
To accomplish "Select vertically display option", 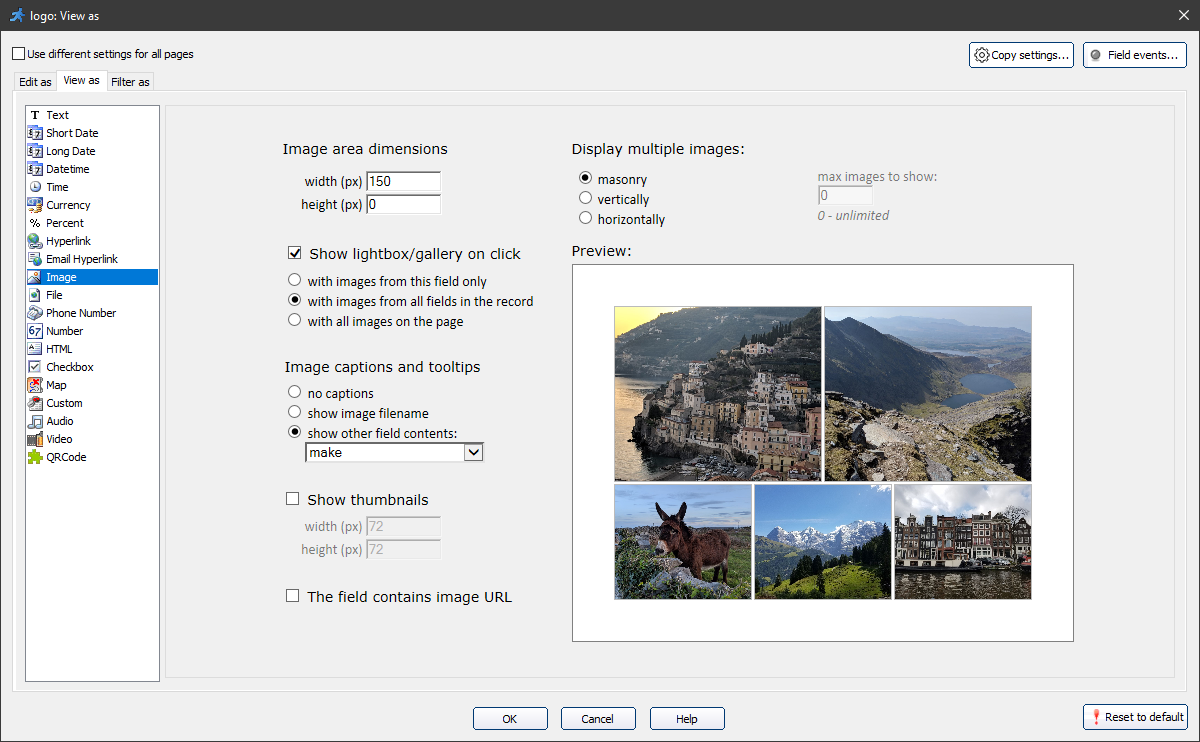I will 586,199.
